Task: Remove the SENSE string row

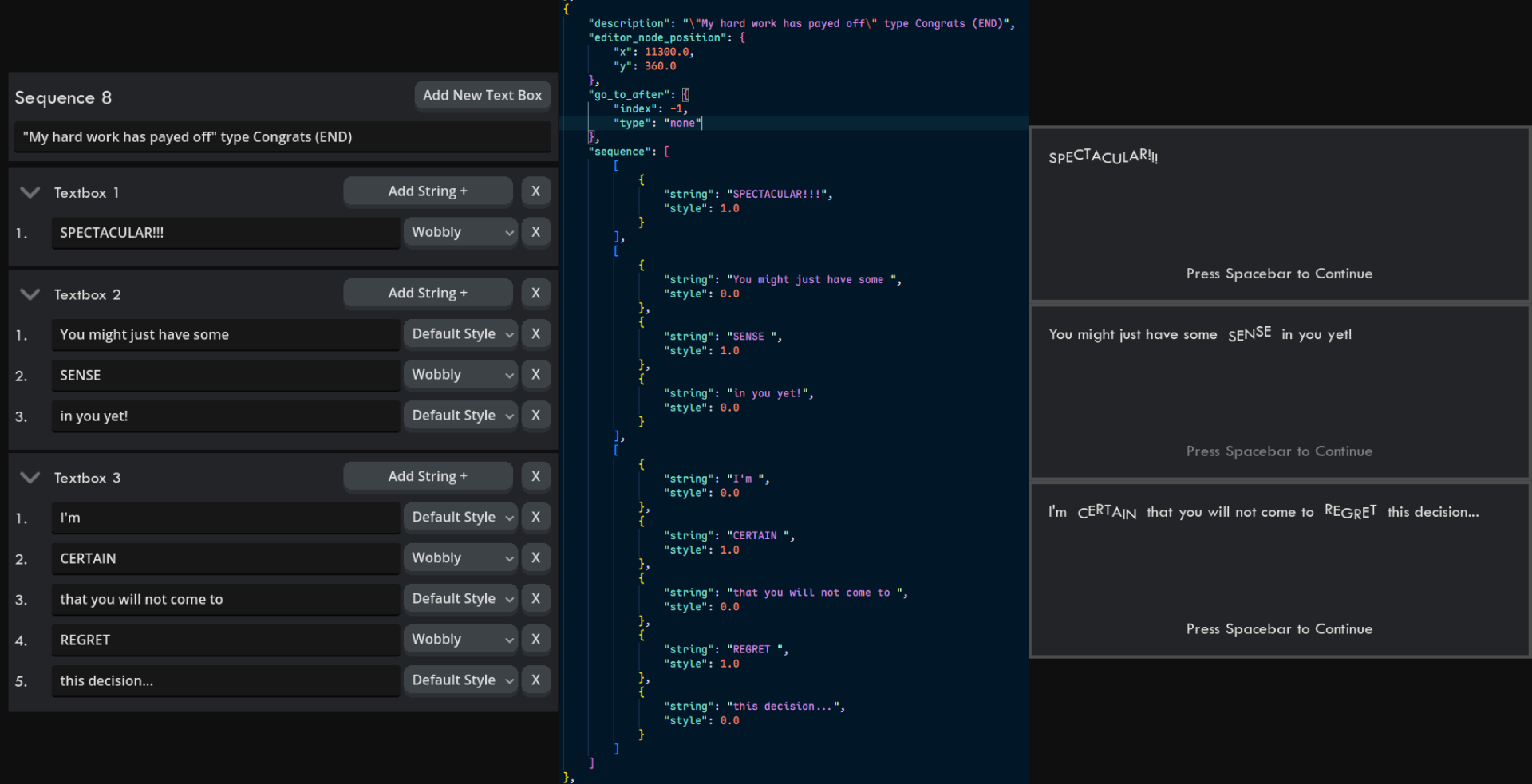Action: (x=535, y=375)
